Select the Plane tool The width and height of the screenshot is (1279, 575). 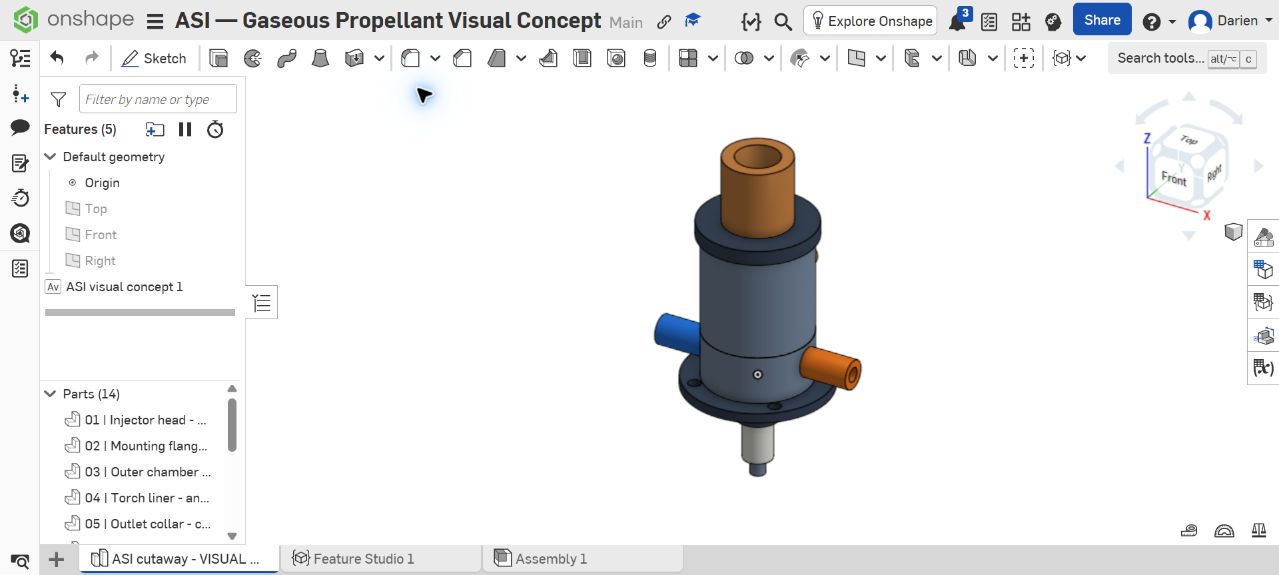point(856,59)
